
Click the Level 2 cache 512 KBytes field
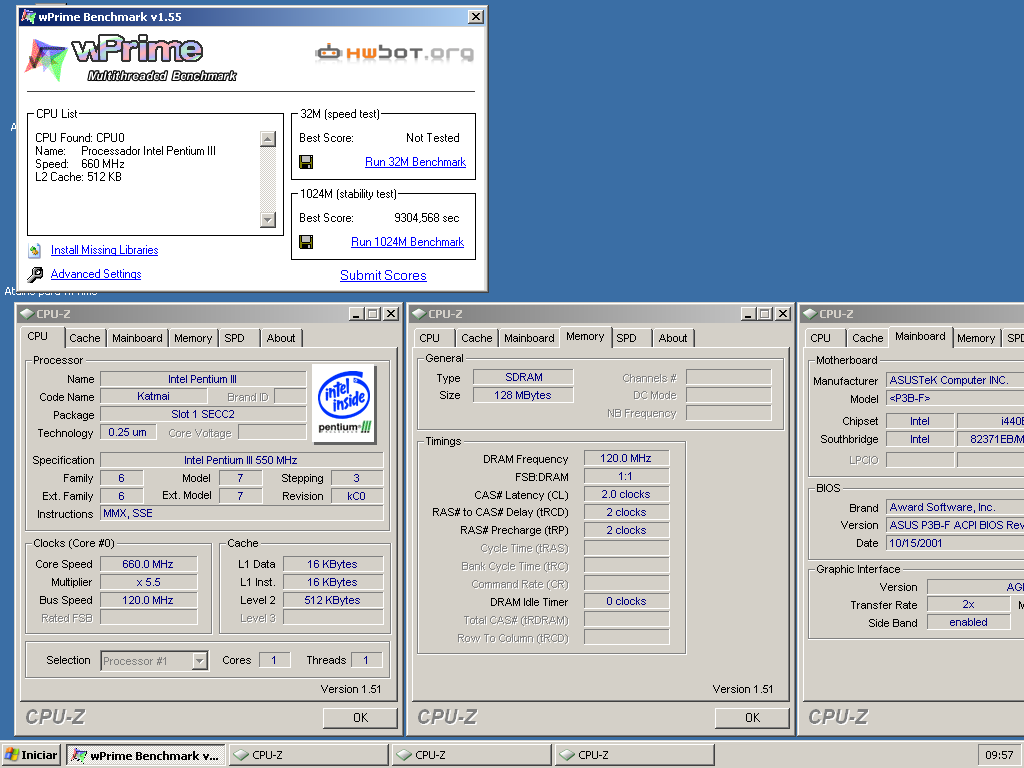(x=332, y=600)
